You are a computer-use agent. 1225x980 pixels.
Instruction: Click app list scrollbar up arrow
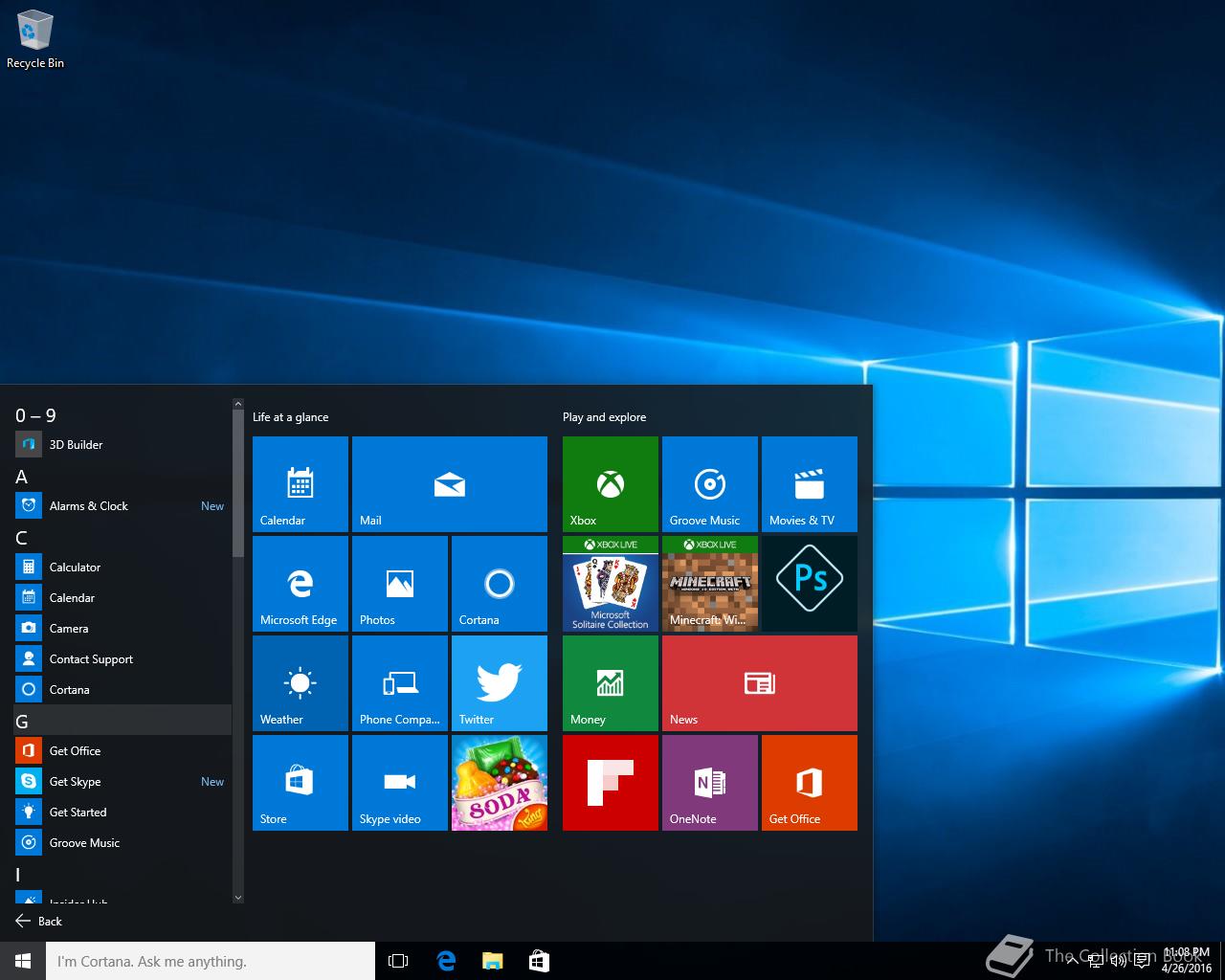pos(238,405)
